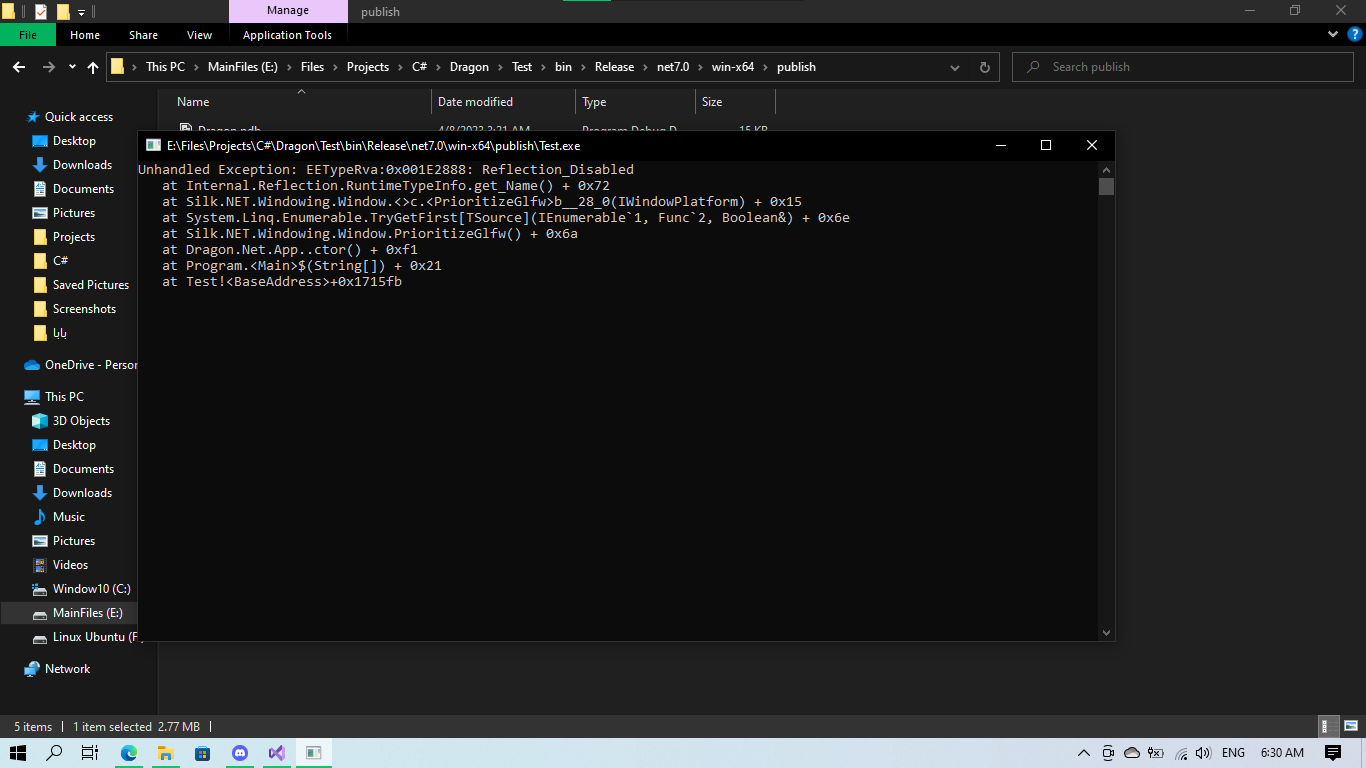The height and width of the screenshot is (768, 1366).
Task: Sort files by the Size column
Action: tap(735, 102)
